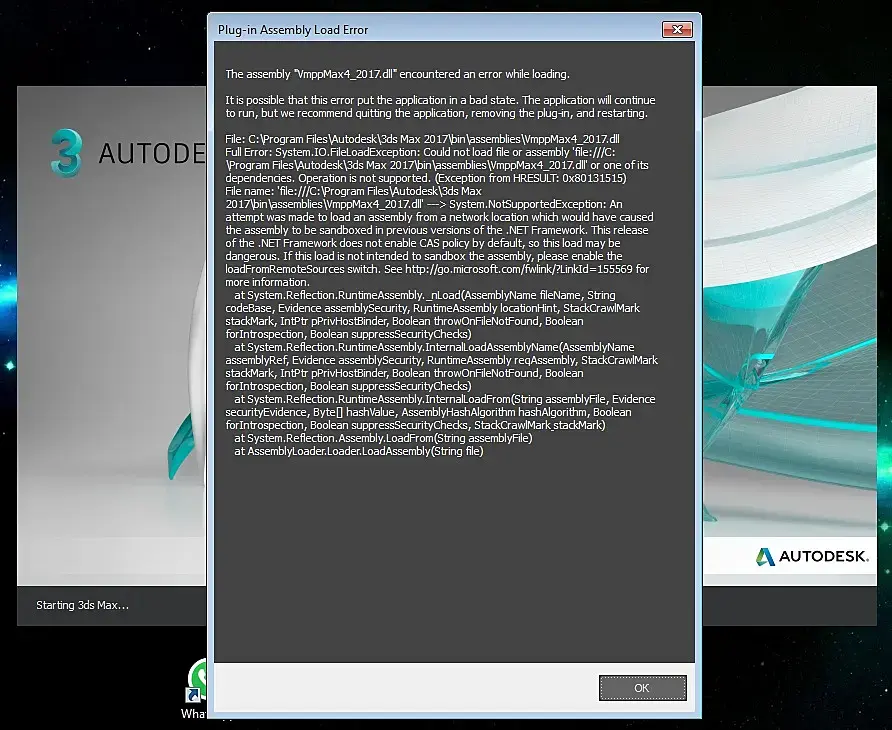The image size is (892, 730).
Task: Click the Autodesk logo on the splash screen
Action: 812,556
